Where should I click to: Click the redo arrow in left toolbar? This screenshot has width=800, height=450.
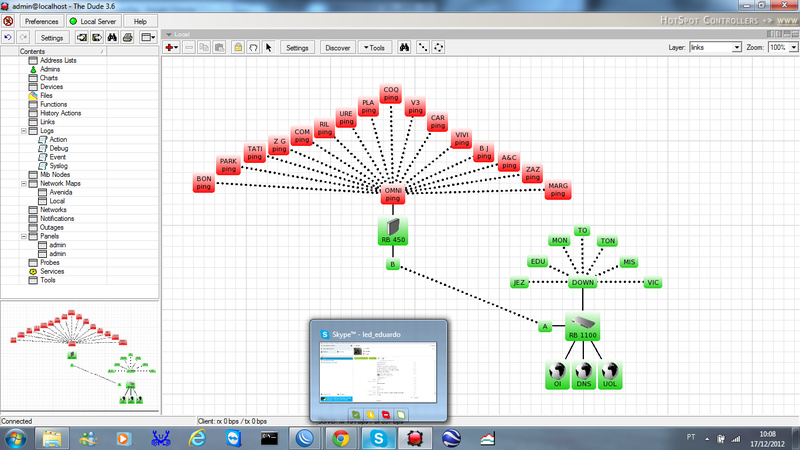coord(23,37)
